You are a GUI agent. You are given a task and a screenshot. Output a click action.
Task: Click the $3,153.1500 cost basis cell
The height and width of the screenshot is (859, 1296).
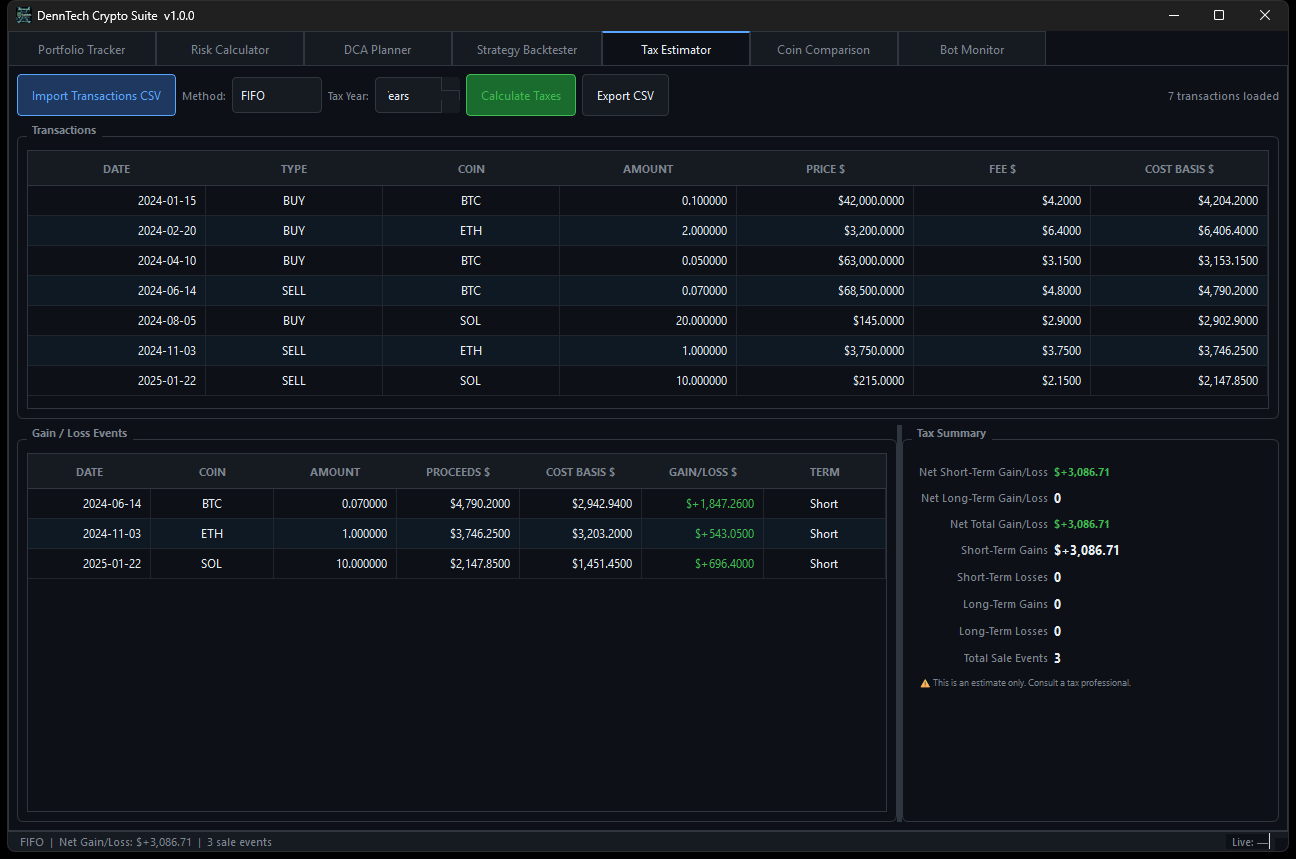point(1179,261)
